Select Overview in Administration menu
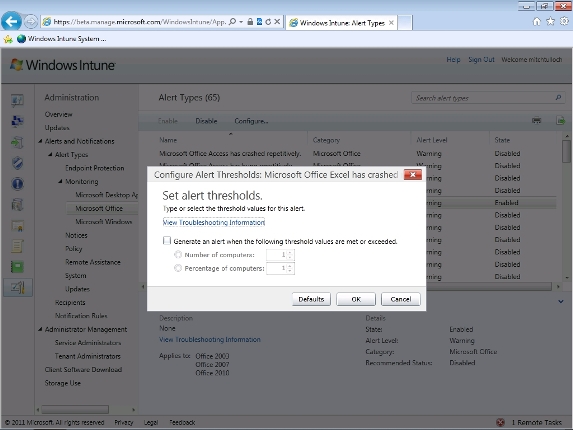The width and height of the screenshot is (573, 430). pos(58,114)
